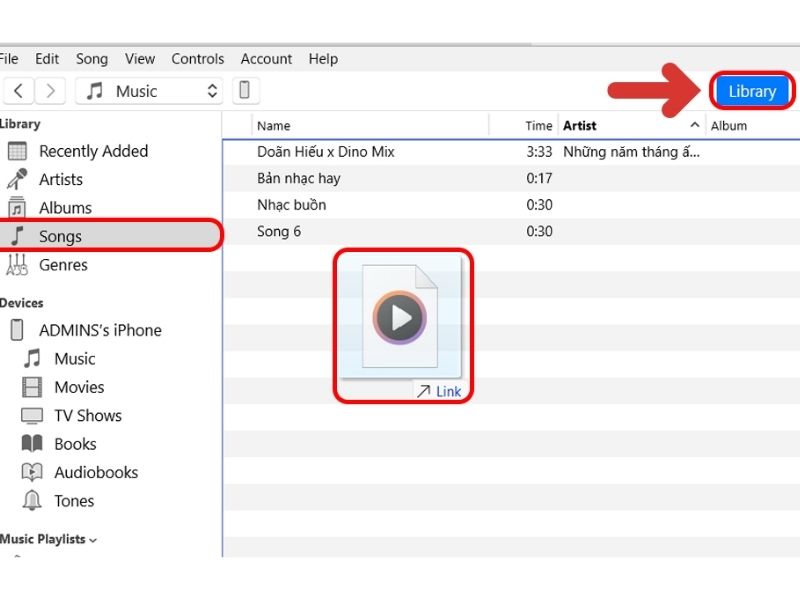Select Artists in the sidebar
Screen dimensions: 800x600
(x=61, y=180)
